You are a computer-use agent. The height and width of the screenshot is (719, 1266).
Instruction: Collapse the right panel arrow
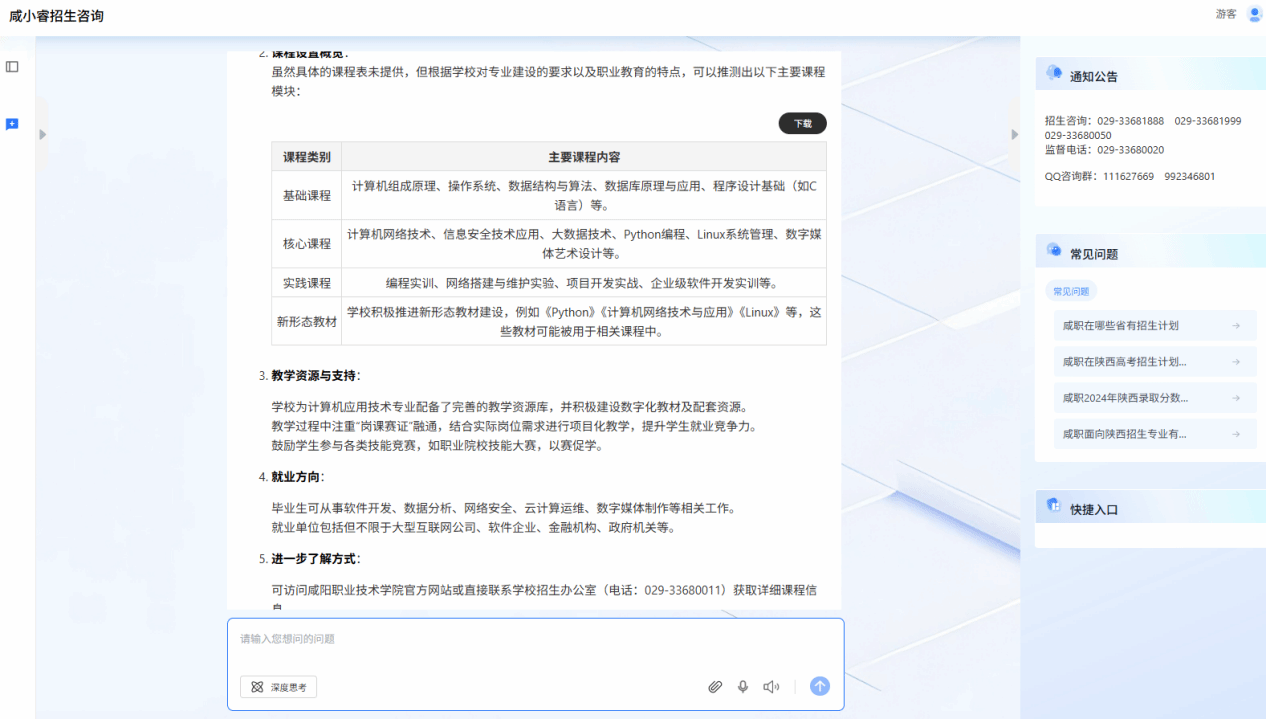coord(1014,134)
